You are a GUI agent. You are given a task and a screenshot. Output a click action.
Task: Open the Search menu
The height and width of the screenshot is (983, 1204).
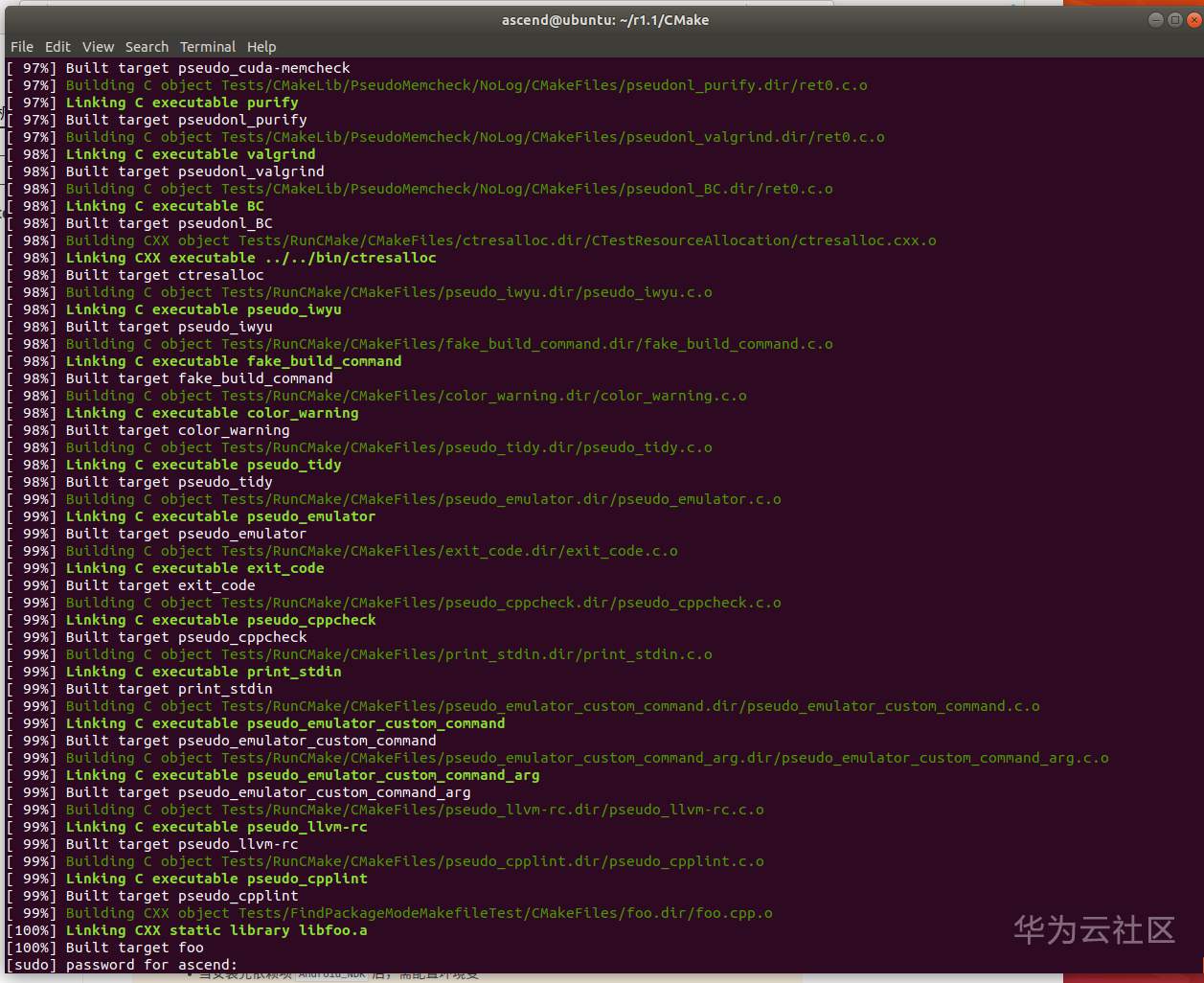[147, 46]
